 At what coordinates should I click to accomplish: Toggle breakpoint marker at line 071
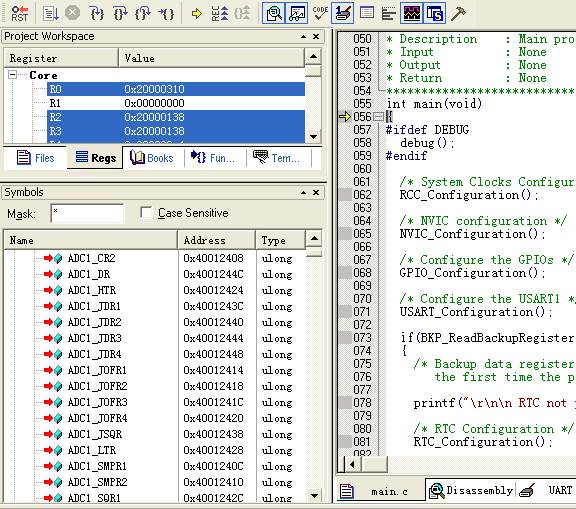click(x=345, y=312)
